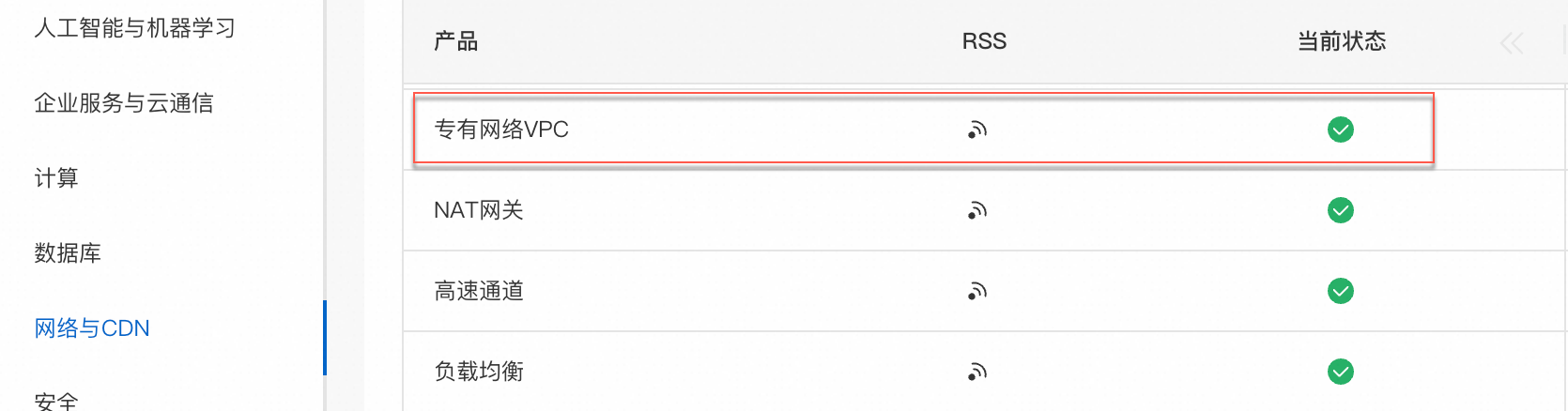Click the 当前状态 column header
The height and width of the screenshot is (411, 1568).
point(1341,41)
